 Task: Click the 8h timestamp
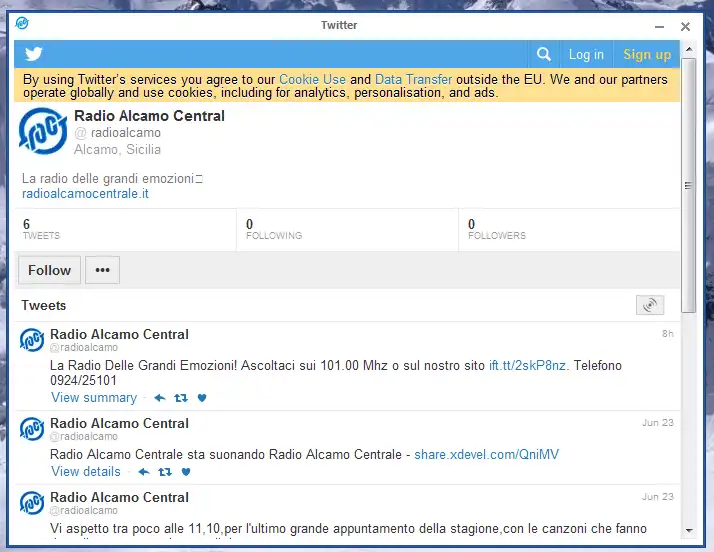[x=668, y=333]
